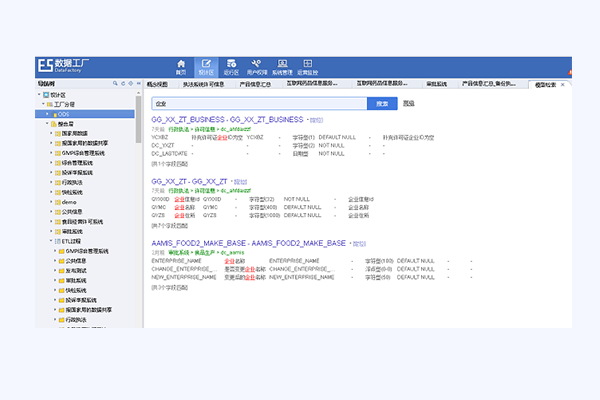
Task: Click the tree scrollbar up arrow
Action: [x=138, y=93]
